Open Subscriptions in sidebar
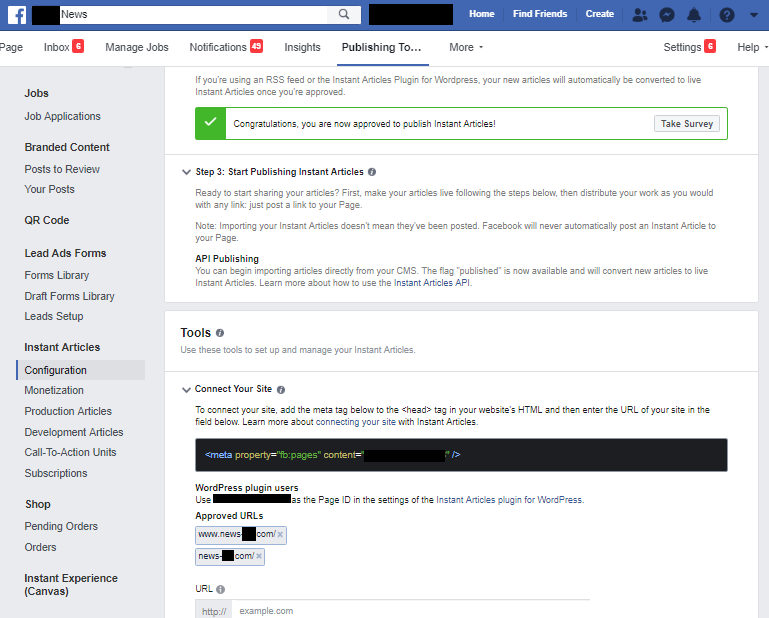The height and width of the screenshot is (618, 769). coord(56,473)
